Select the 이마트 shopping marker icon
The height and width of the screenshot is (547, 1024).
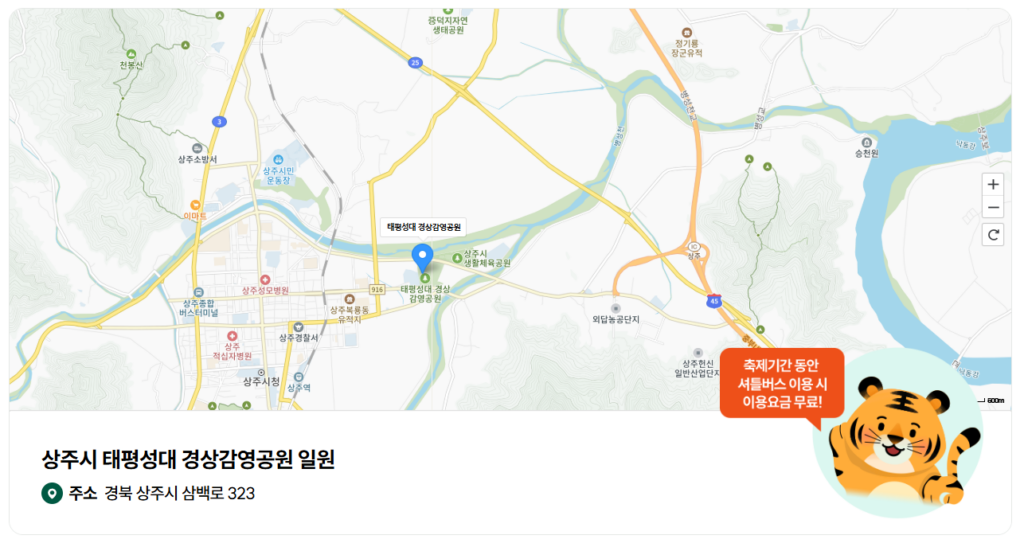(195, 206)
